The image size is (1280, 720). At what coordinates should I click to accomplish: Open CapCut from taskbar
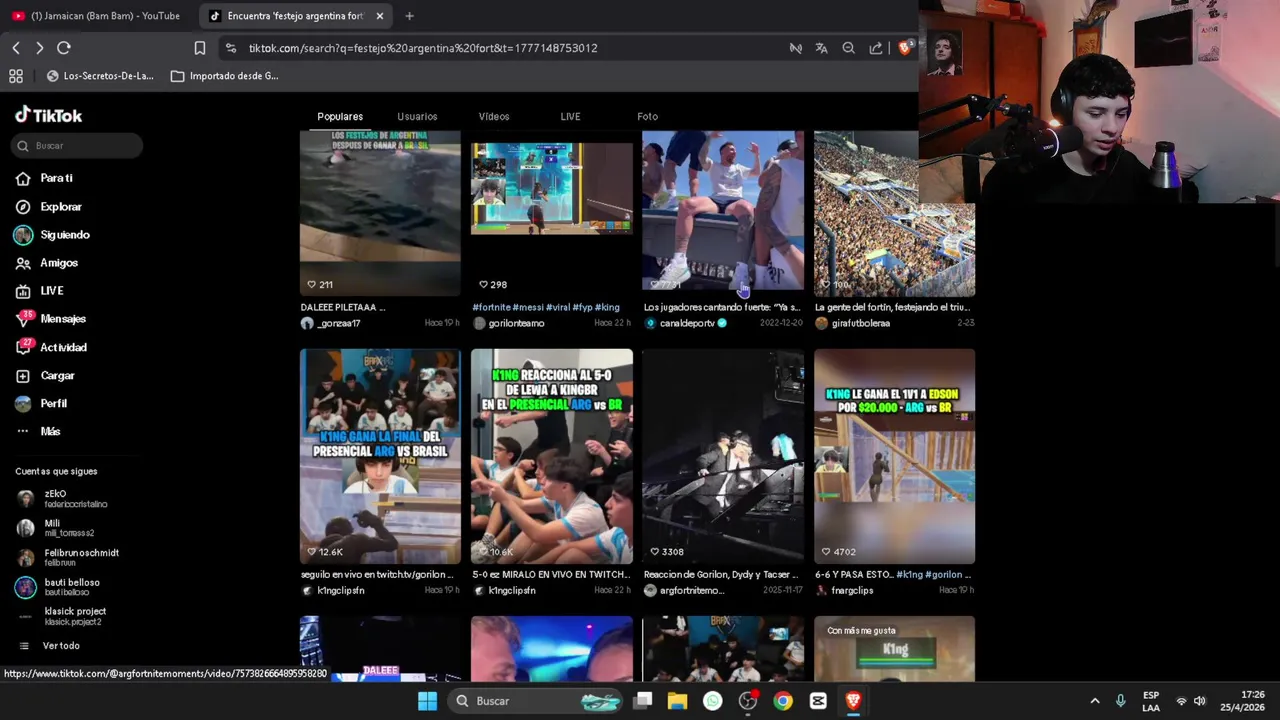[818, 701]
